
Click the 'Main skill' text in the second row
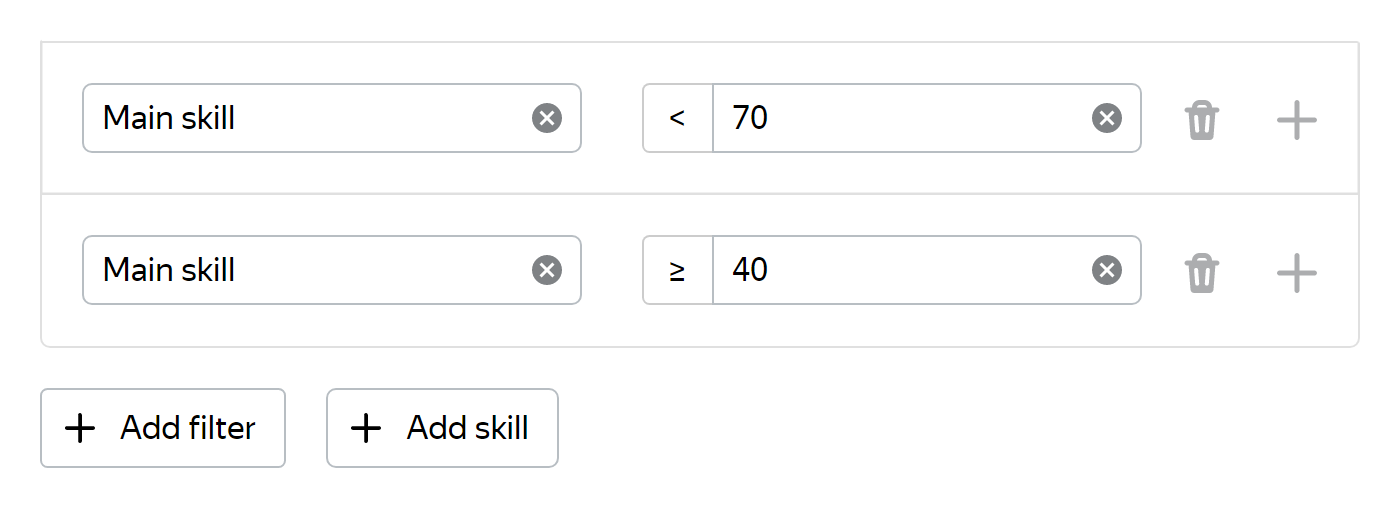pyautogui.click(x=169, y=270)
